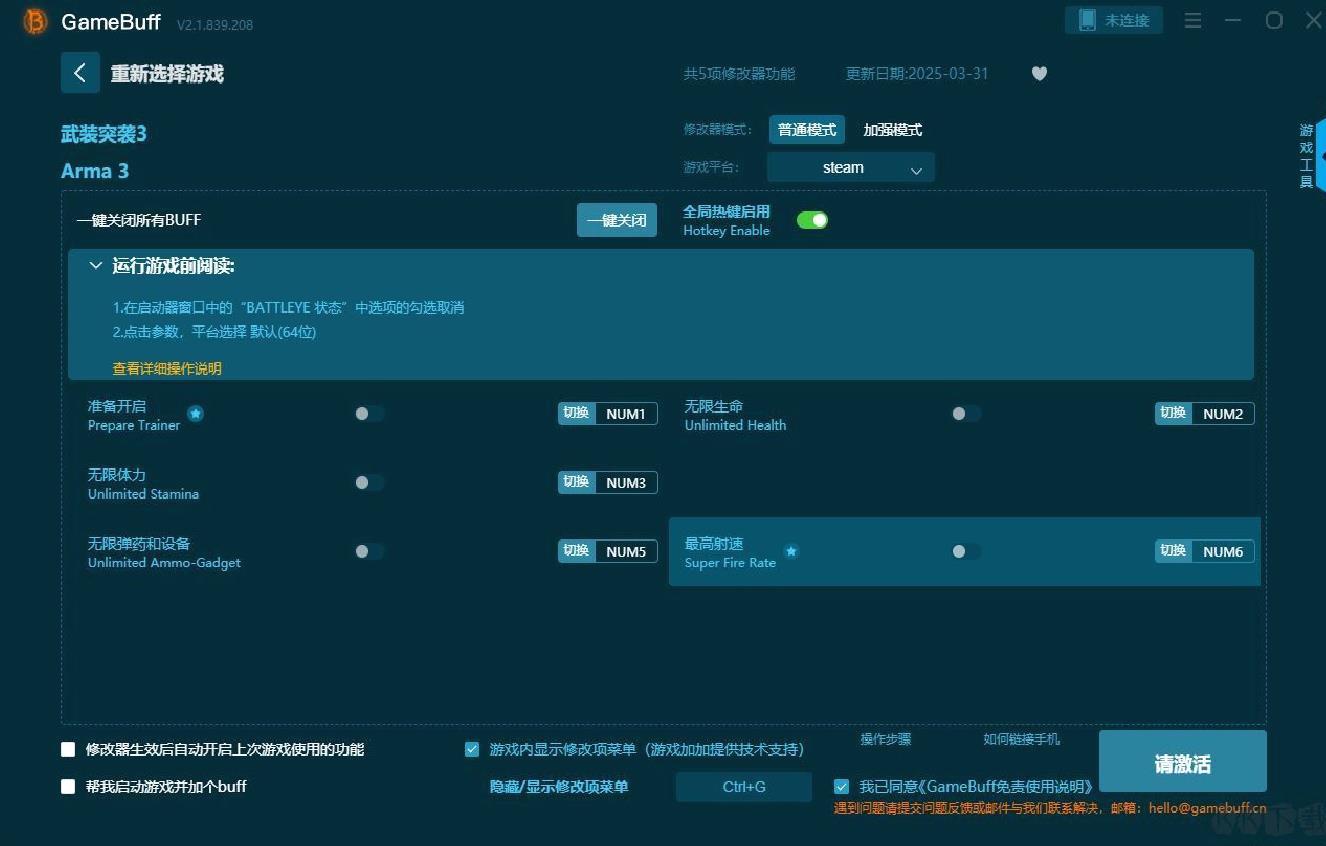The width and height of the screenshot is (1326, 846).
Task: Click the Unlimited Stamina label
Action: coord(143,494)
